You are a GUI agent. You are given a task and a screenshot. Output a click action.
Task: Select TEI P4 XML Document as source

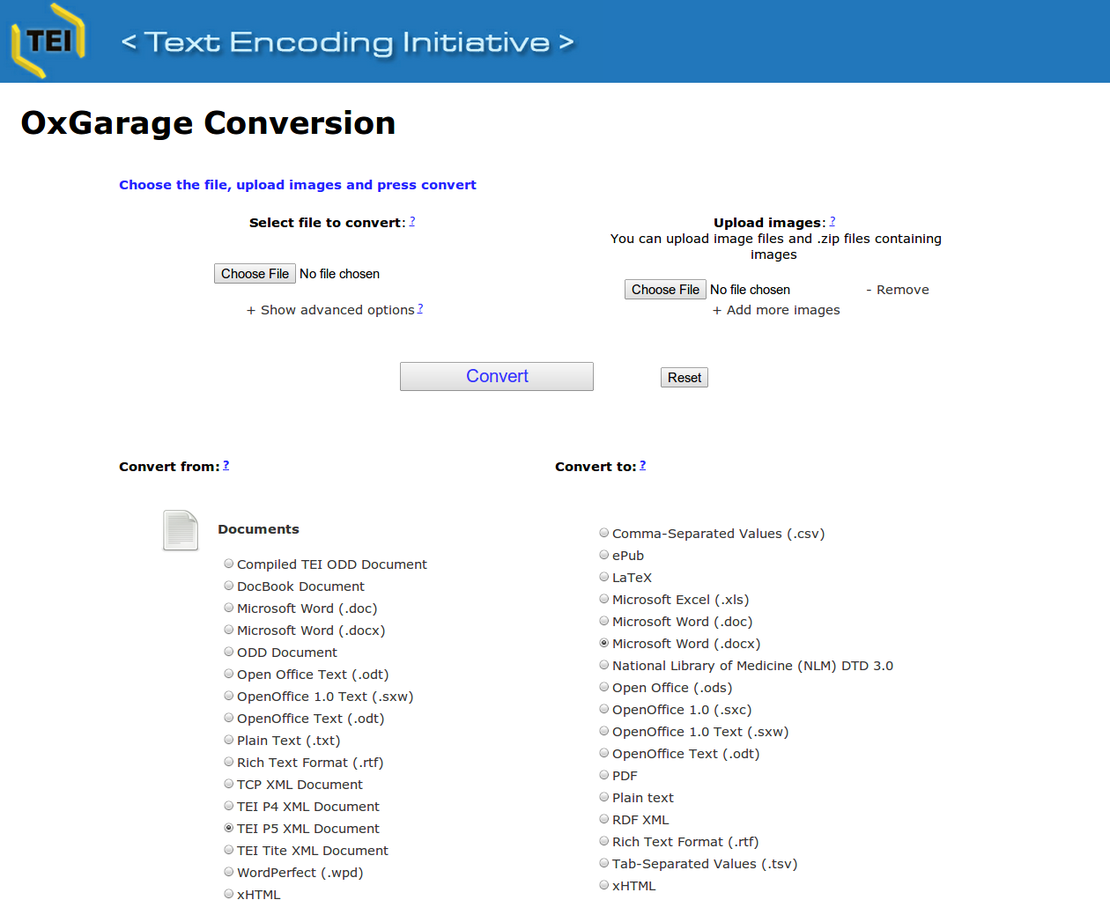229,806
